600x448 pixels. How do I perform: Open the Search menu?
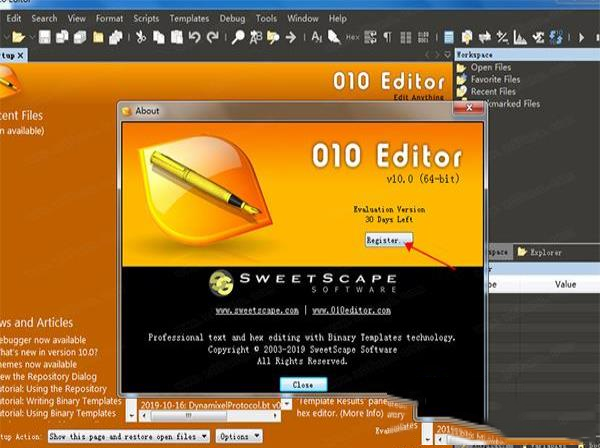(x=44, y=18)
